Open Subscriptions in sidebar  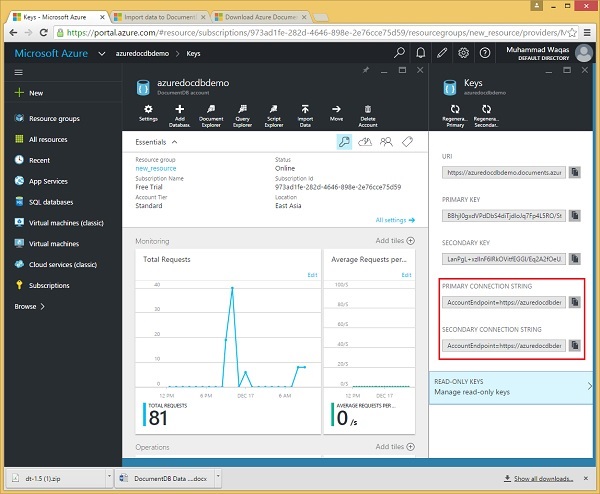42,285
